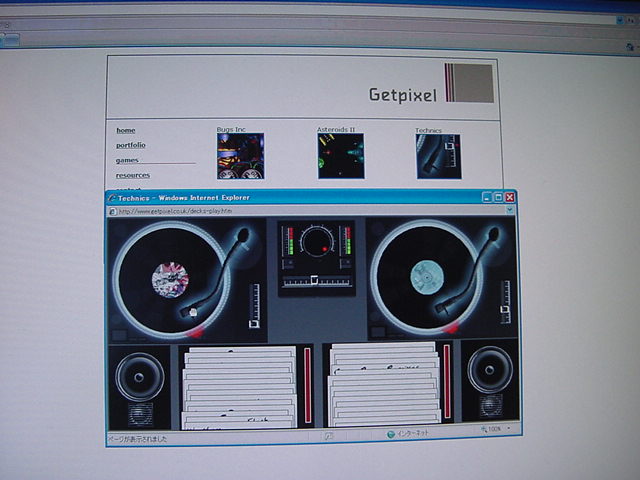Viewport: 640px width, 480px height.
Task: Toggle the left deck start/stop button
Action: (x=119, y=335)
